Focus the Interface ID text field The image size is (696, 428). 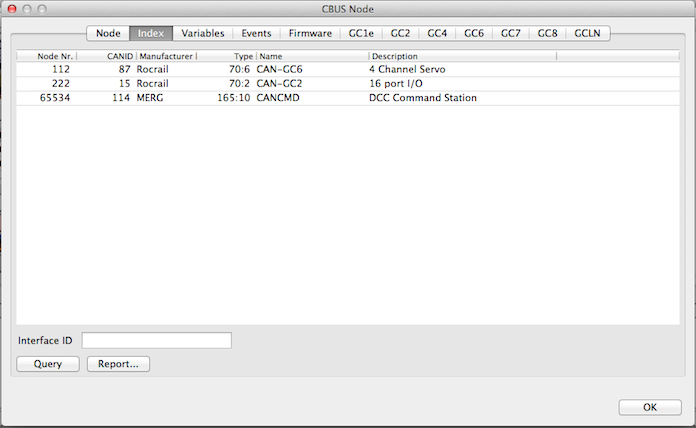click(x=156, y=341)
